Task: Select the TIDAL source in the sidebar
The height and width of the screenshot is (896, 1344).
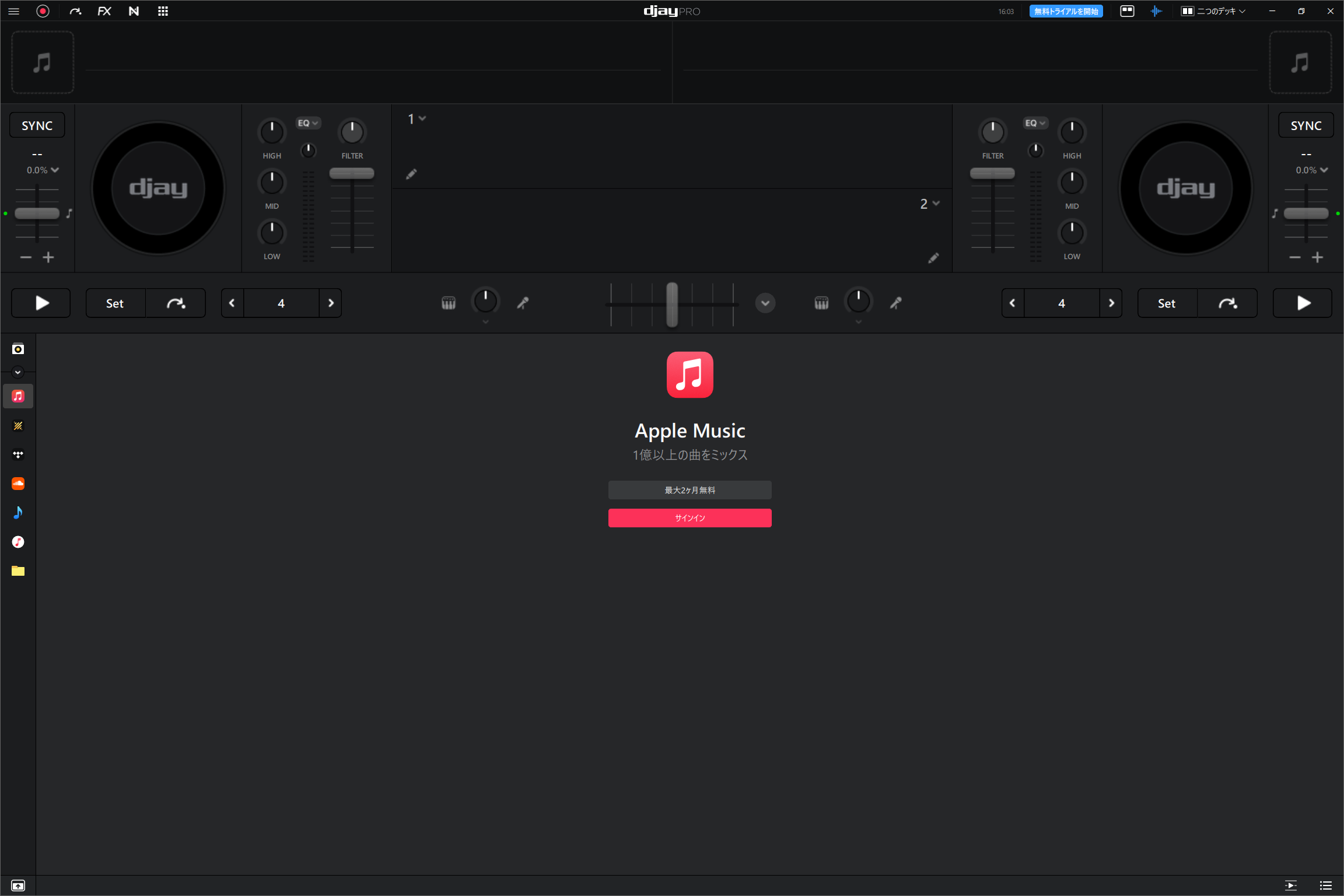Action: 18,454
